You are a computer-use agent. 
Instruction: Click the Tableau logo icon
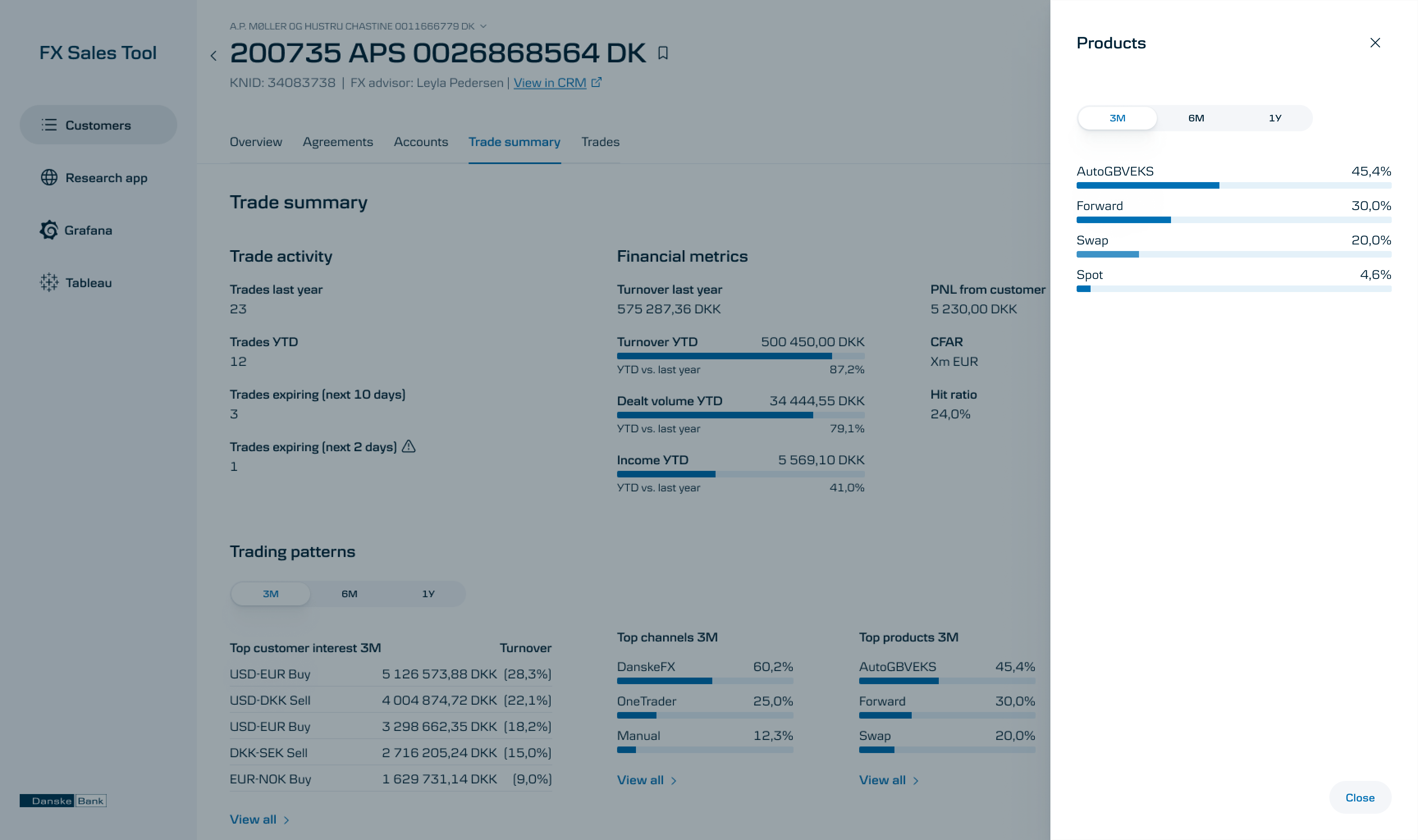click(49, 283)
